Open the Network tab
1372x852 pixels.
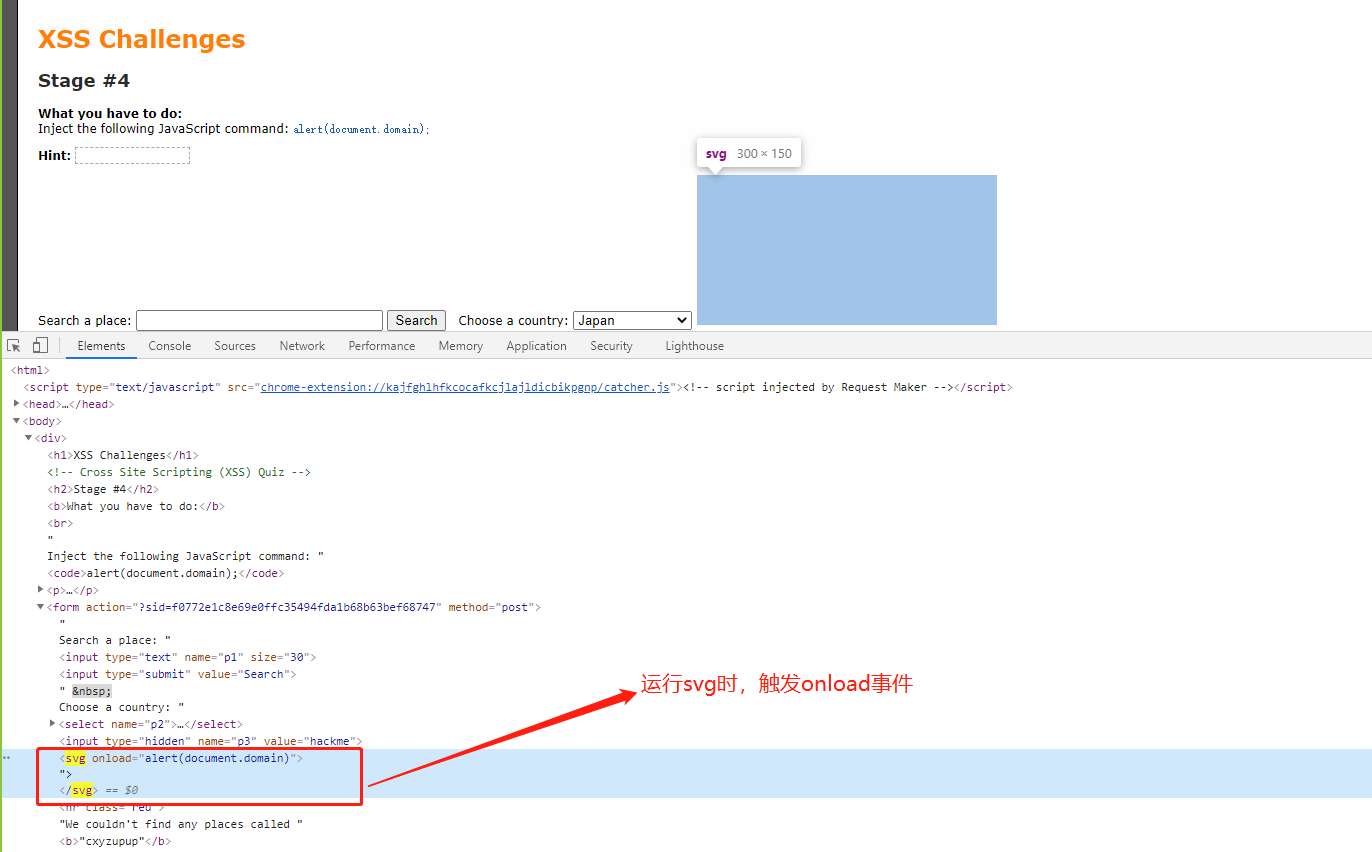point(302,345)
